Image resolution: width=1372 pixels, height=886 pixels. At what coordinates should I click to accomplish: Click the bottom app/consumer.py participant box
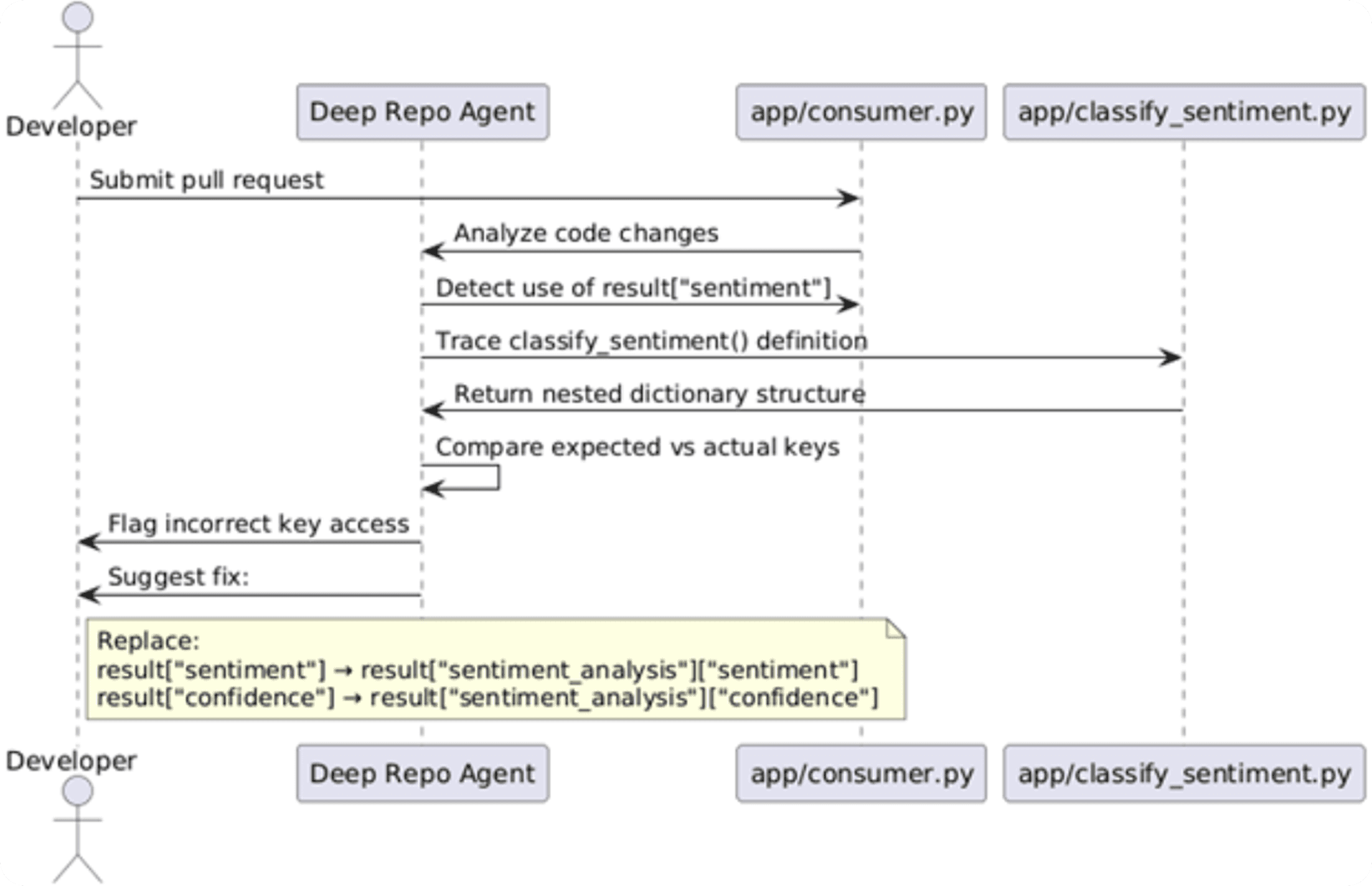861,773
